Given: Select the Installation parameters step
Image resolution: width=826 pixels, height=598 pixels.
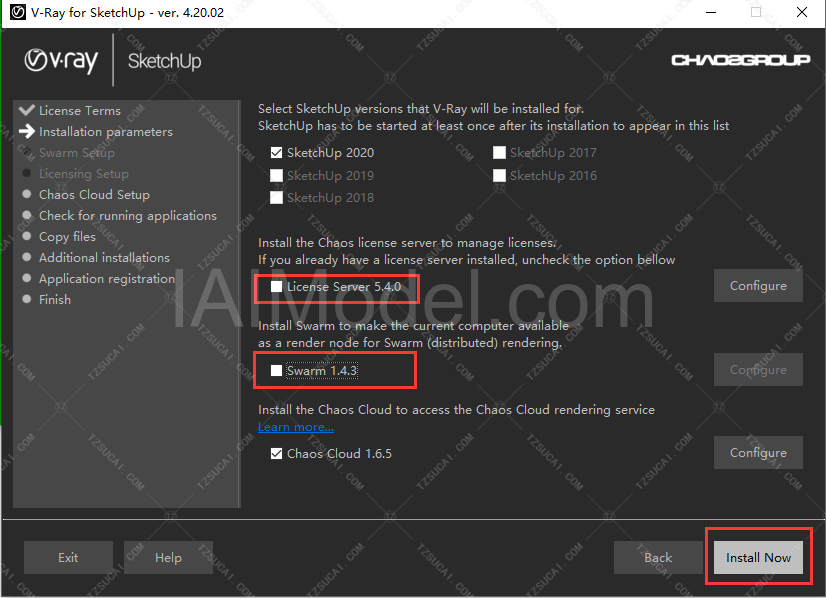Looking at the screenshot, I should click(x=106, y=132).
